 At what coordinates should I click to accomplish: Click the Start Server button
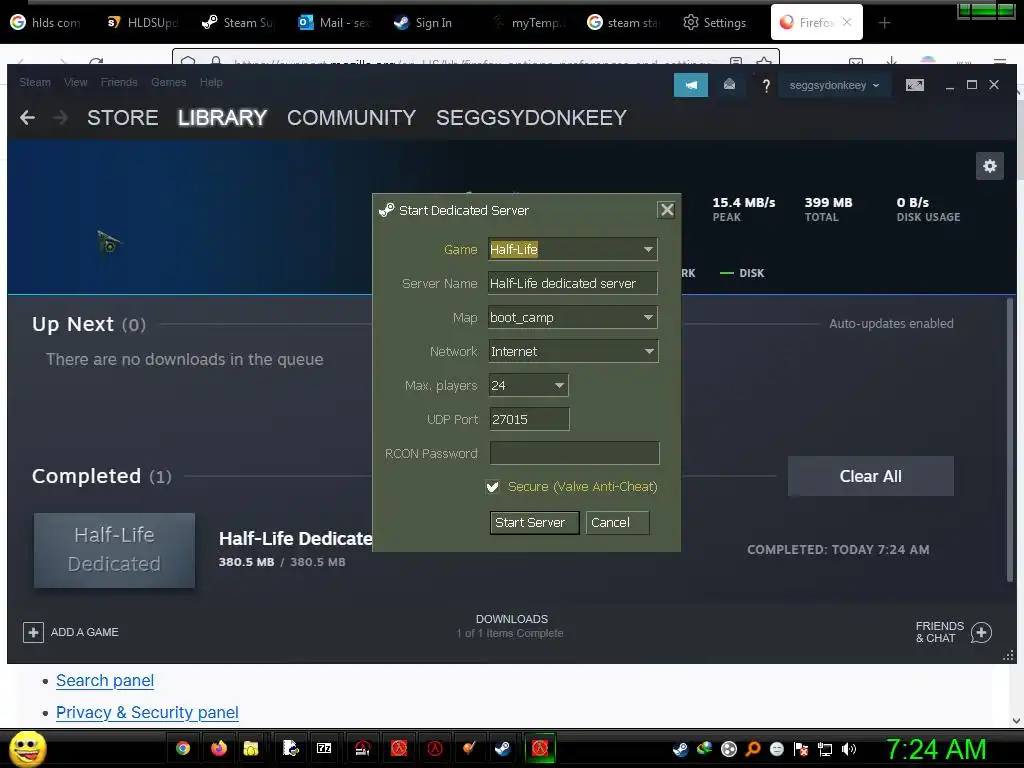click(x=534, y=522)
